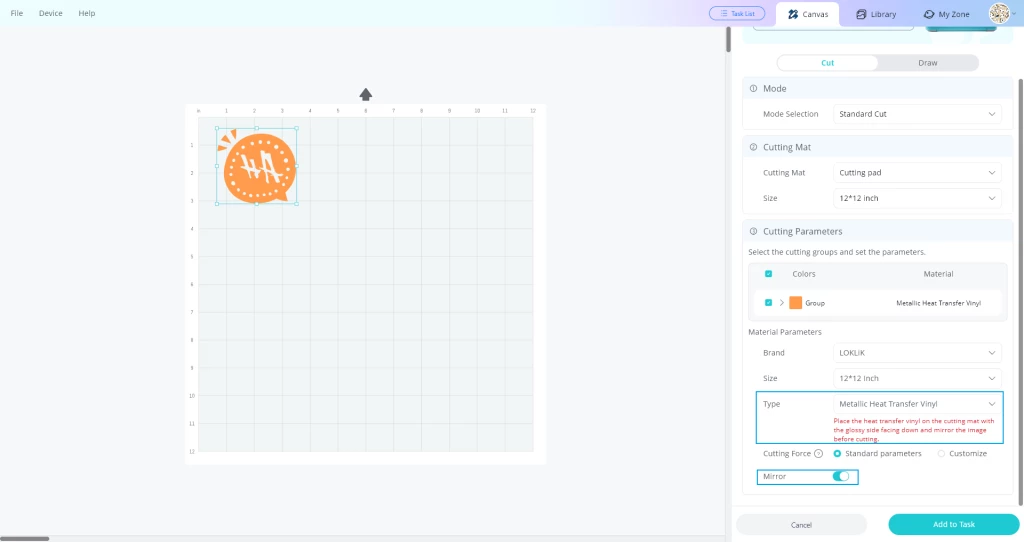Toggle the Group row checkbox
1024x542 pixels.
pyautogui.click(x=769, y=302)
